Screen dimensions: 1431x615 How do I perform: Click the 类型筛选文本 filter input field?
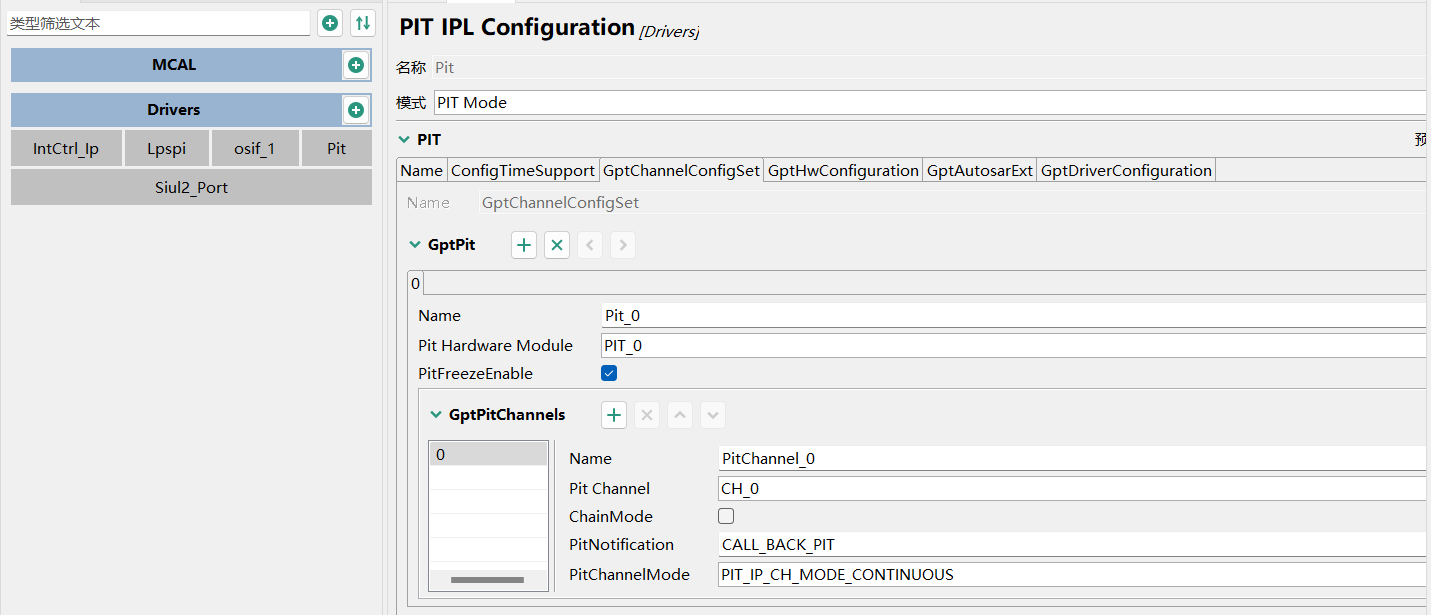point(160,22)
